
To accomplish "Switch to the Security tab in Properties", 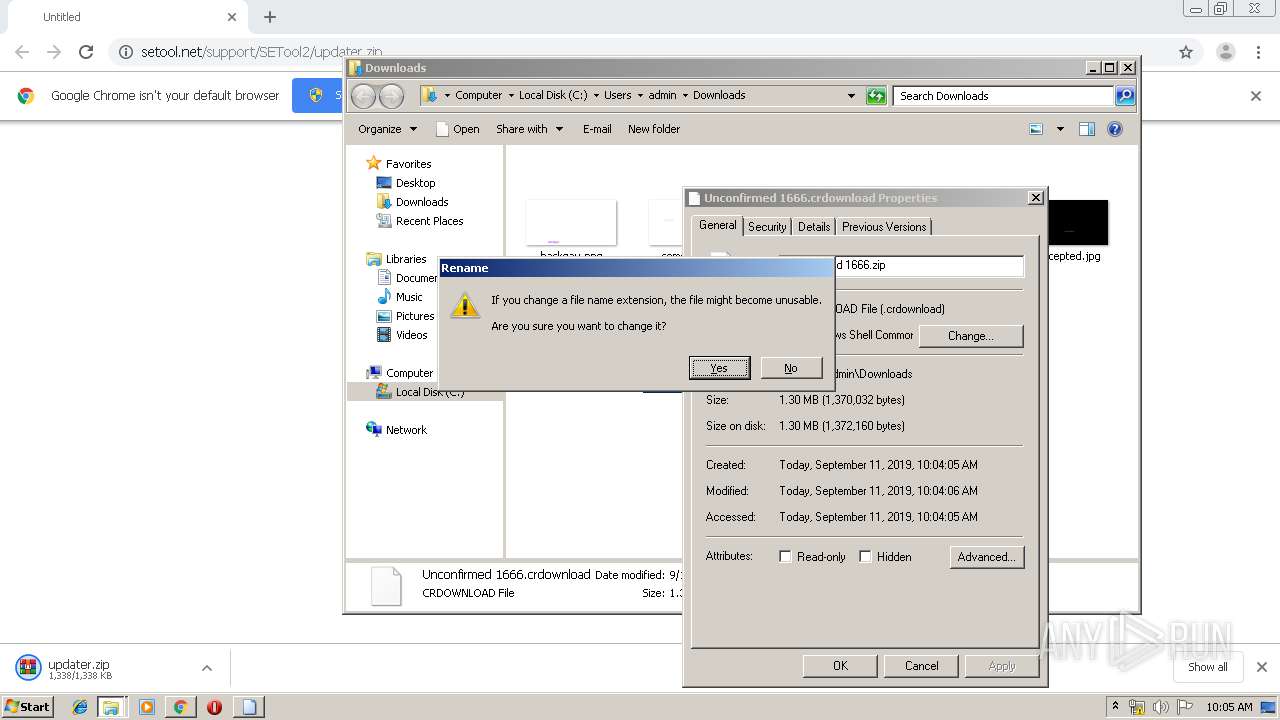I will tap(767, 227).
